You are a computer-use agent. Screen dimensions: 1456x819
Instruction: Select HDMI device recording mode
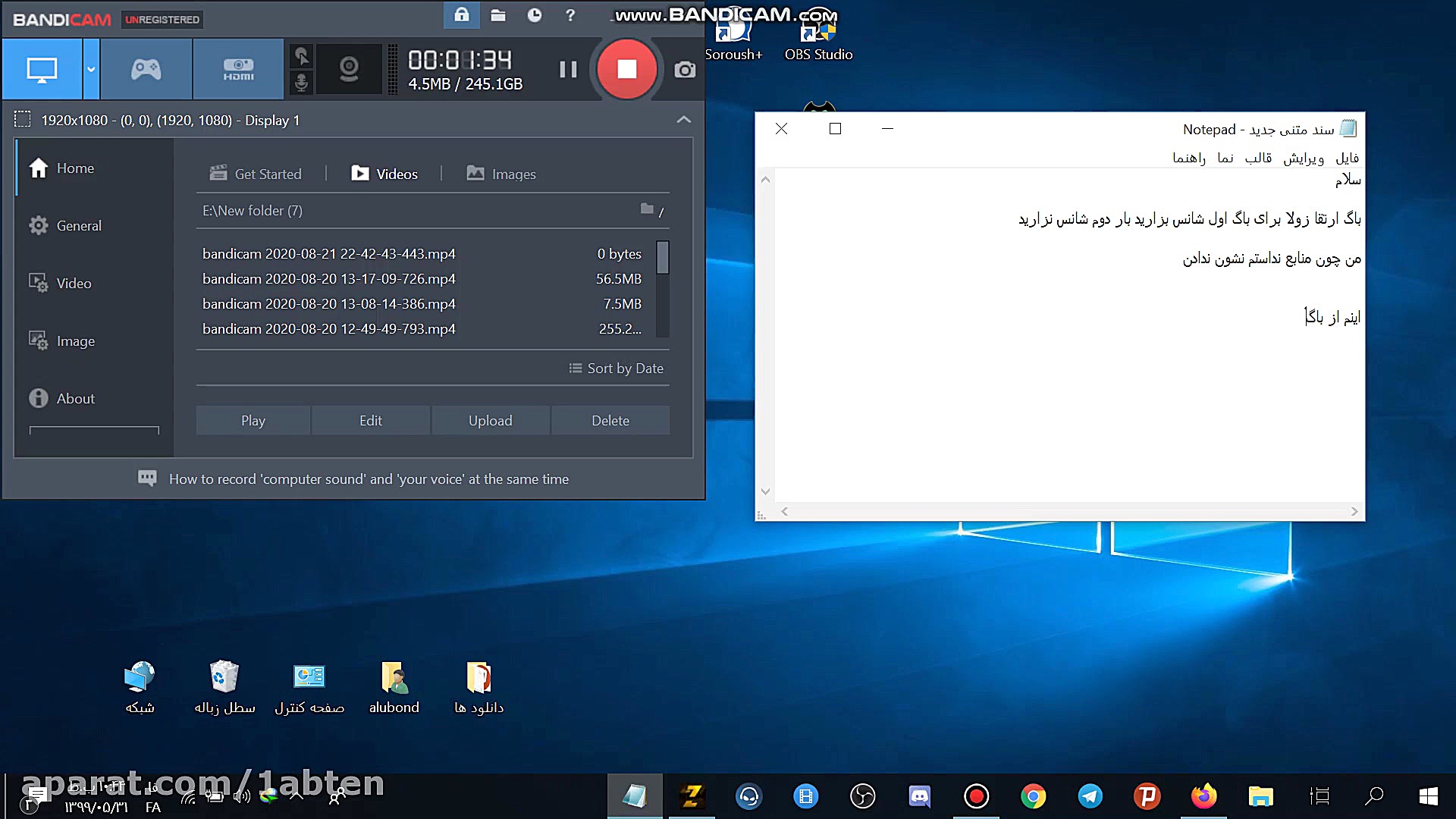(x=238, y=70)
